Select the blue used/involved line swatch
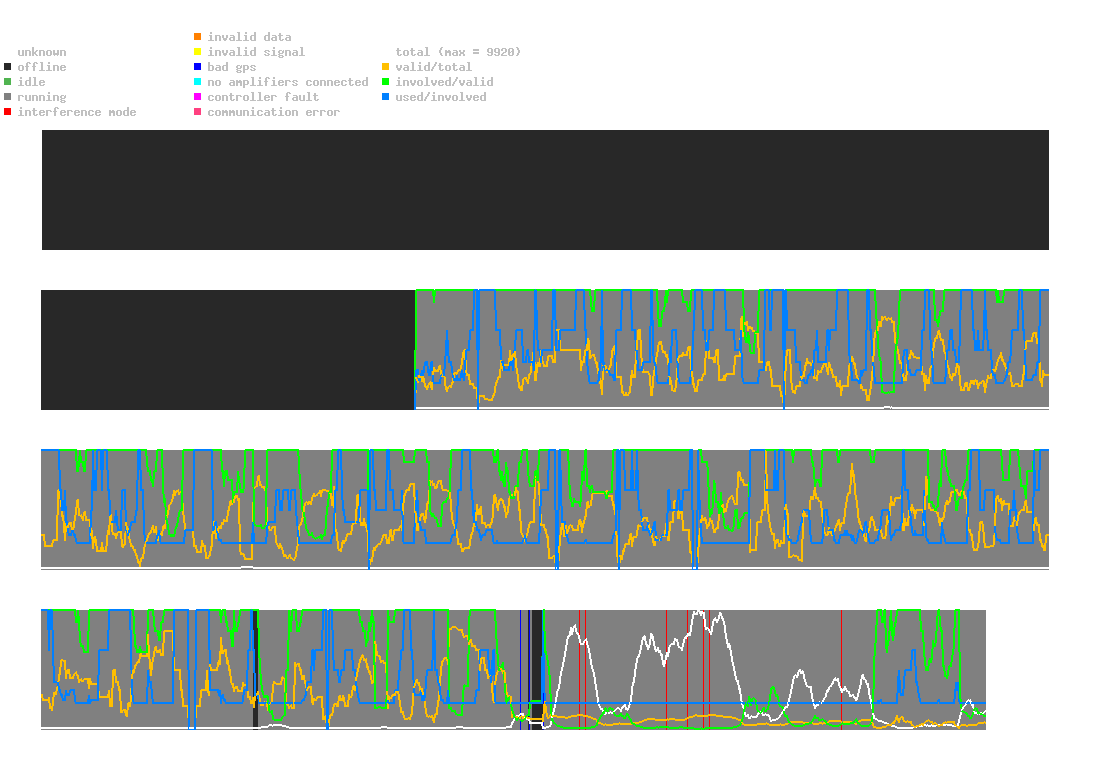Viewport: 1095px width, 764px height. [386, 97]
